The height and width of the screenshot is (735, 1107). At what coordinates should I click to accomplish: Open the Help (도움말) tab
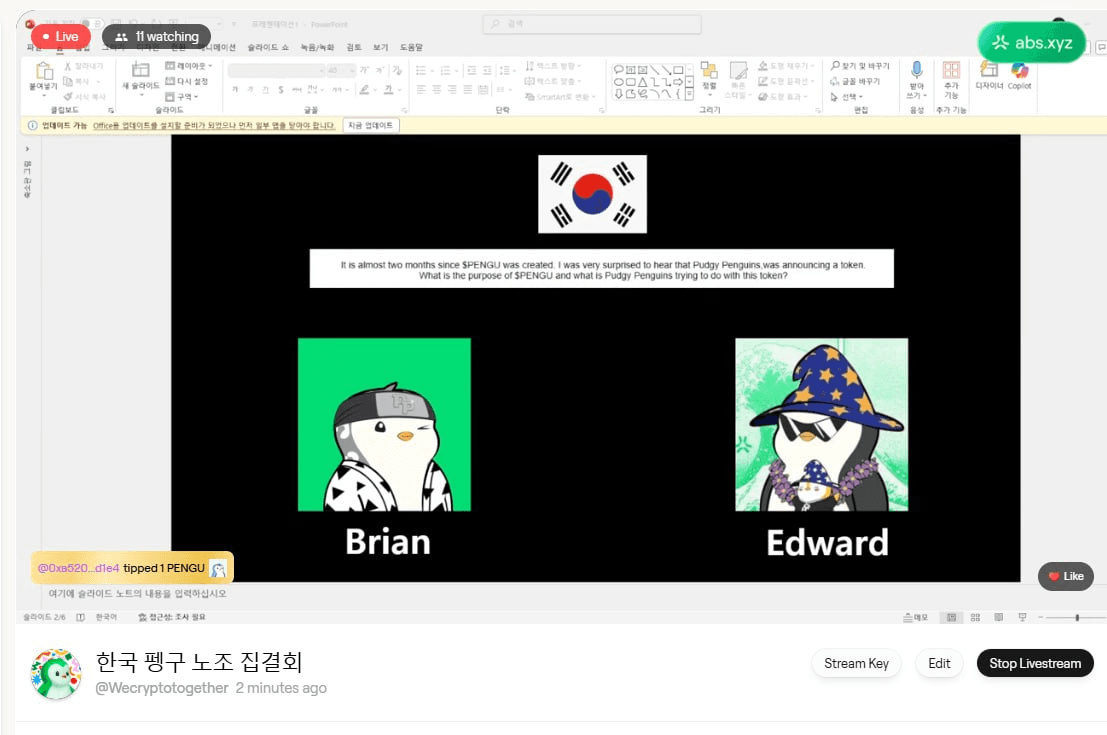(411, 47)
